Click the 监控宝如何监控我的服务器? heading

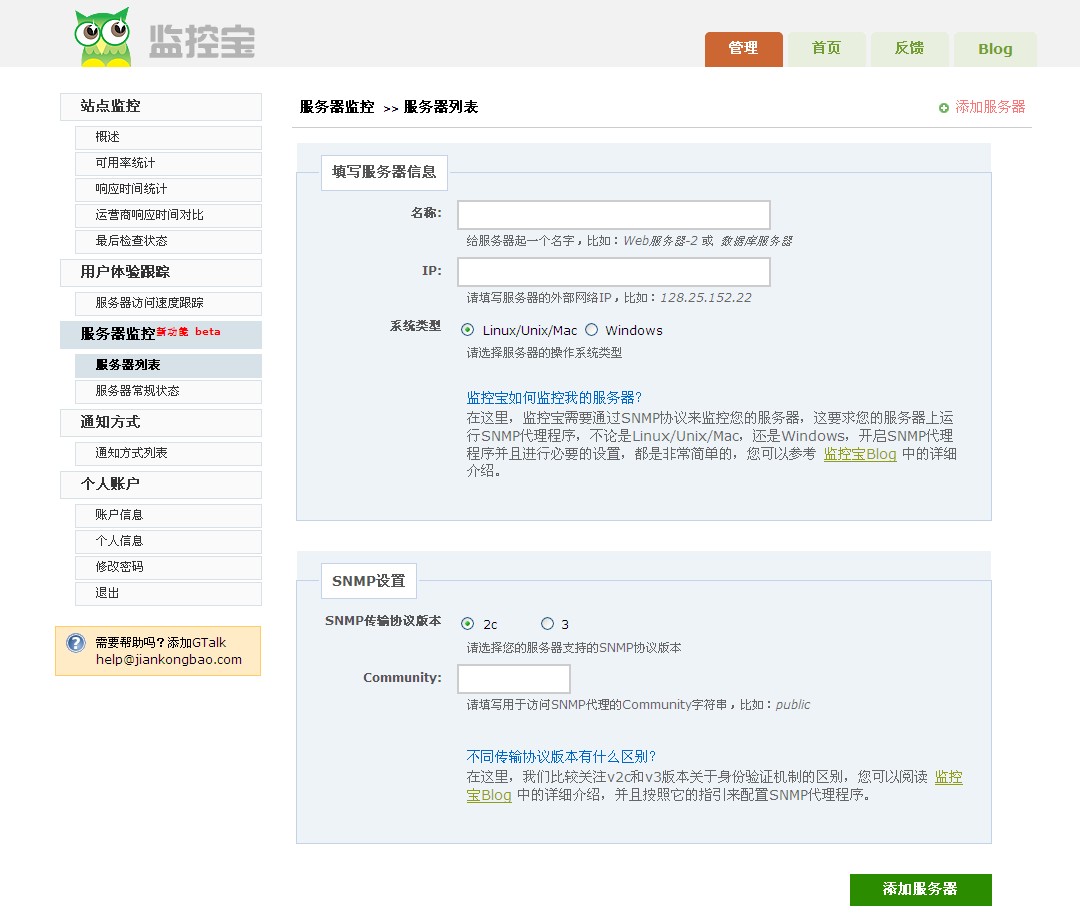point(554,398)
